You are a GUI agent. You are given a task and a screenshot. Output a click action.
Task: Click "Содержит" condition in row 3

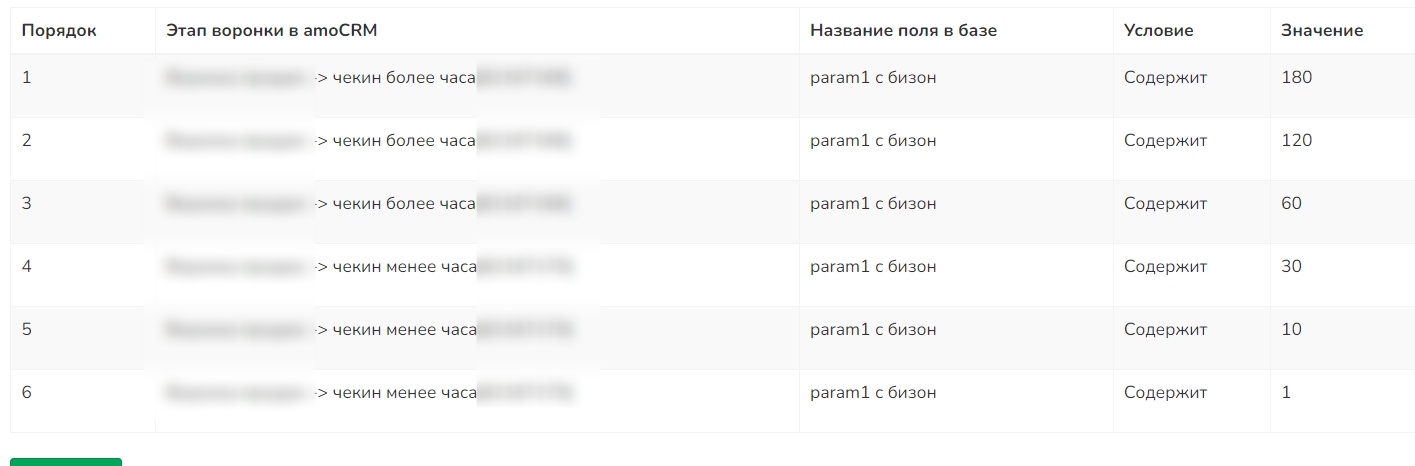coord(1165,204)
